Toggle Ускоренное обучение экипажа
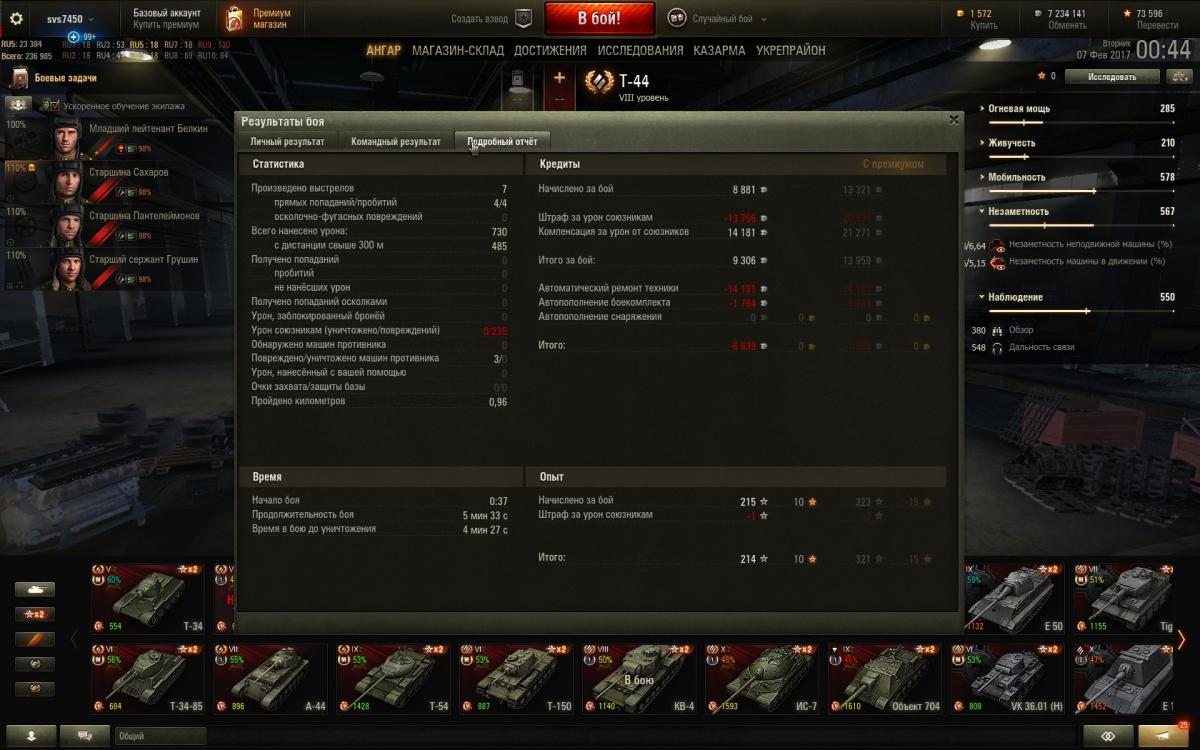Viewport: 1200px width, 750px height. 49,105
